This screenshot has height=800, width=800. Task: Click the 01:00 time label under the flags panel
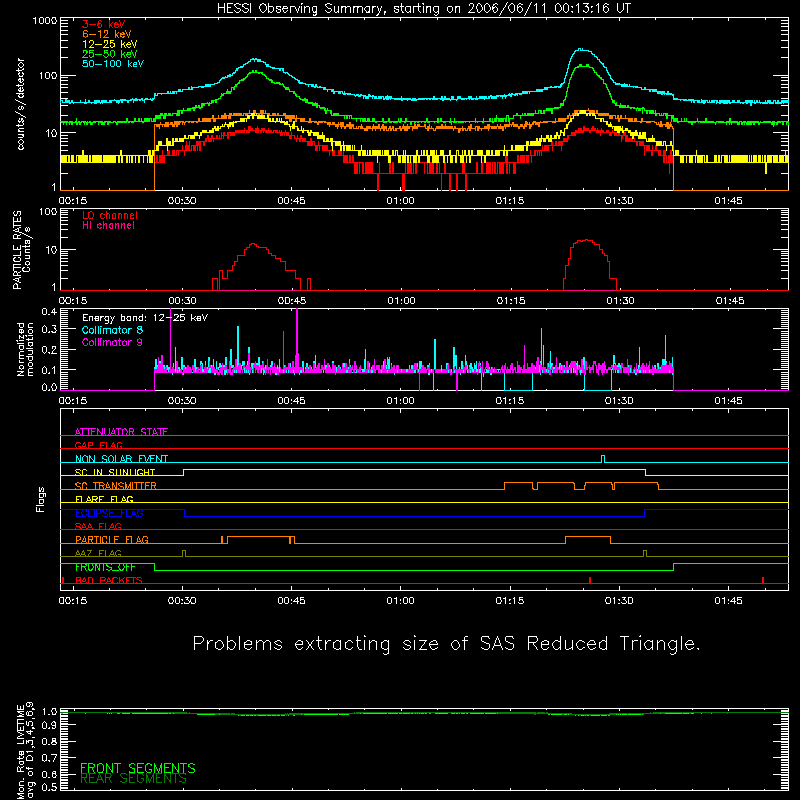click(x=401, y=601)
